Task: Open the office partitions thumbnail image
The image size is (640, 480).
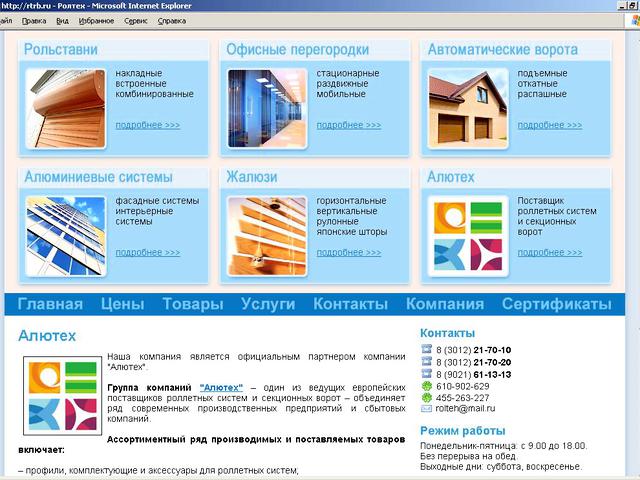Action: pyautogui.click(x=267, y=109)
